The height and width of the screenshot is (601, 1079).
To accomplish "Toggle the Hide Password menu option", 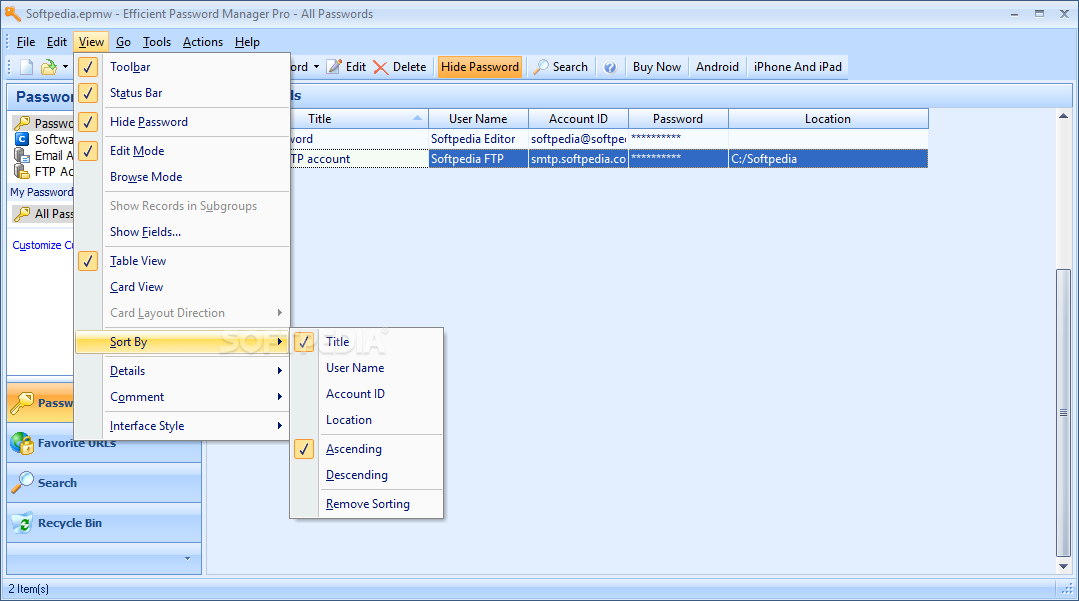I will pos(182,122).
